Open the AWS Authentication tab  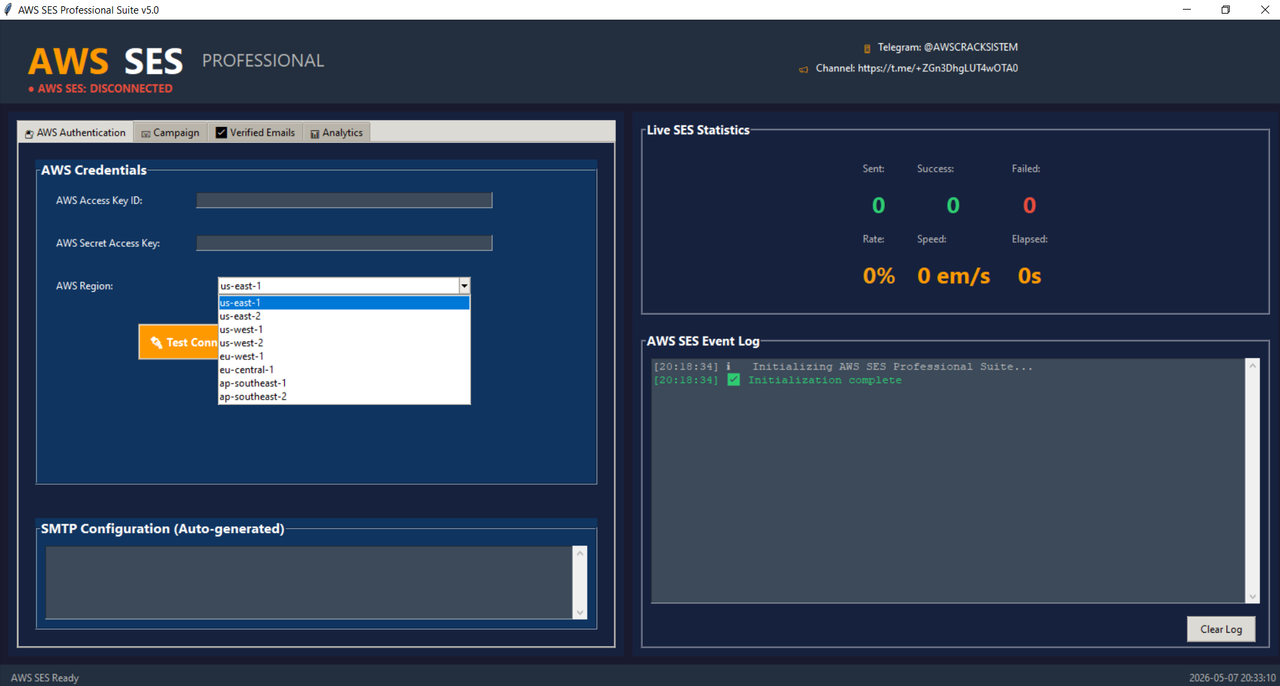point(75,132)
